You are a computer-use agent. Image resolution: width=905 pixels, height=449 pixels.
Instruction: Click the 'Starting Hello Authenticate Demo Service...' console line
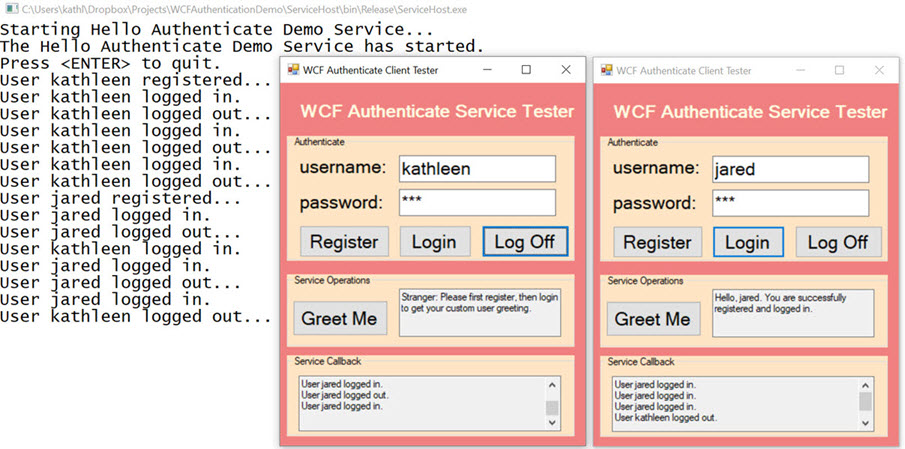(216, 29)
